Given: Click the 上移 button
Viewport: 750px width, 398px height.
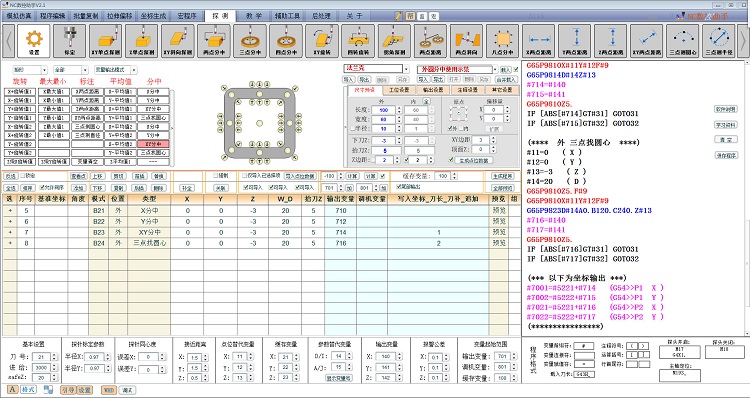Looking at the screenshot, I should [98, 176].
